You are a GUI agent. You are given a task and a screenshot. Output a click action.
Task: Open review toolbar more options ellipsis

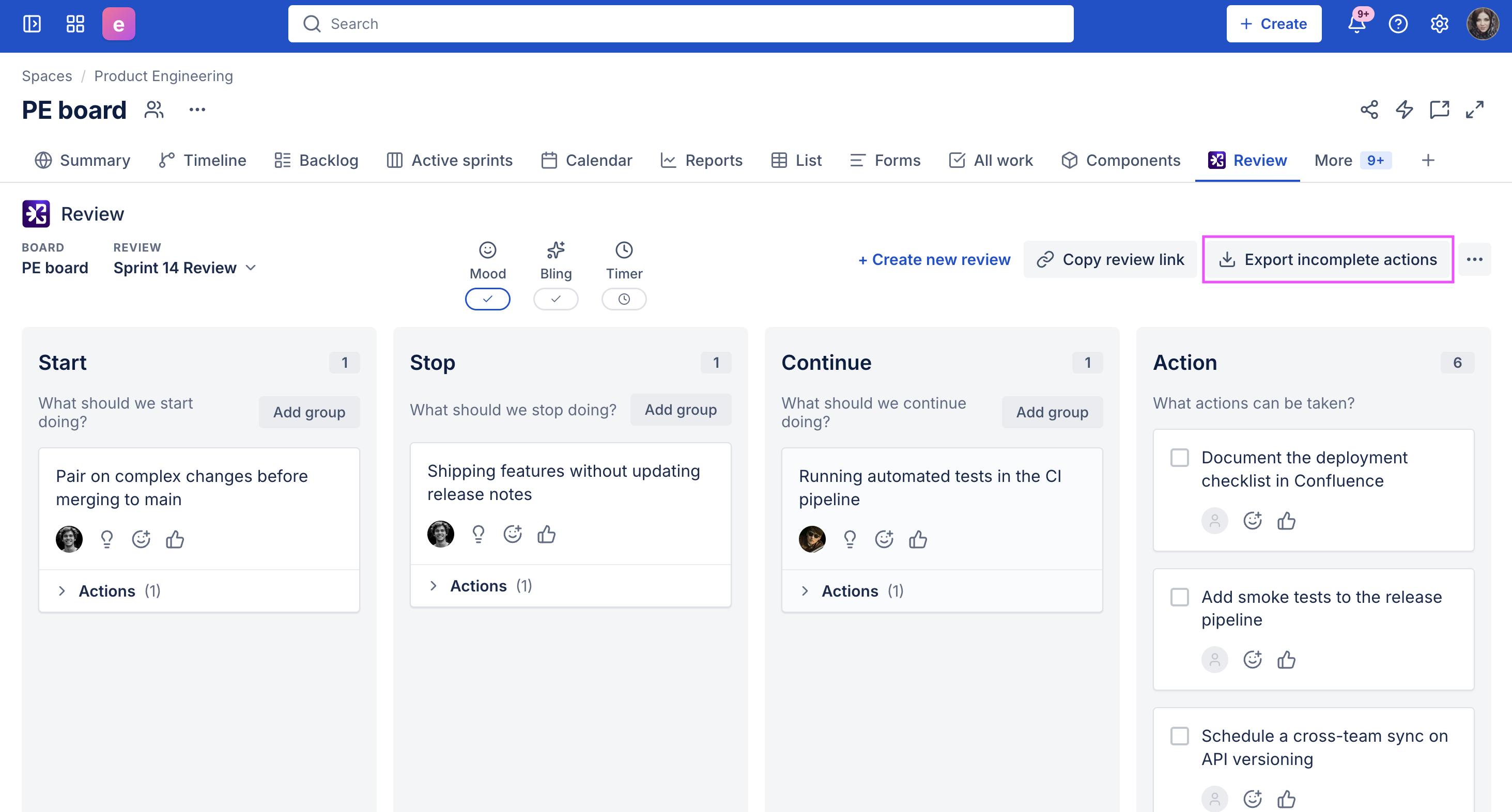[x=1474, y=259]
